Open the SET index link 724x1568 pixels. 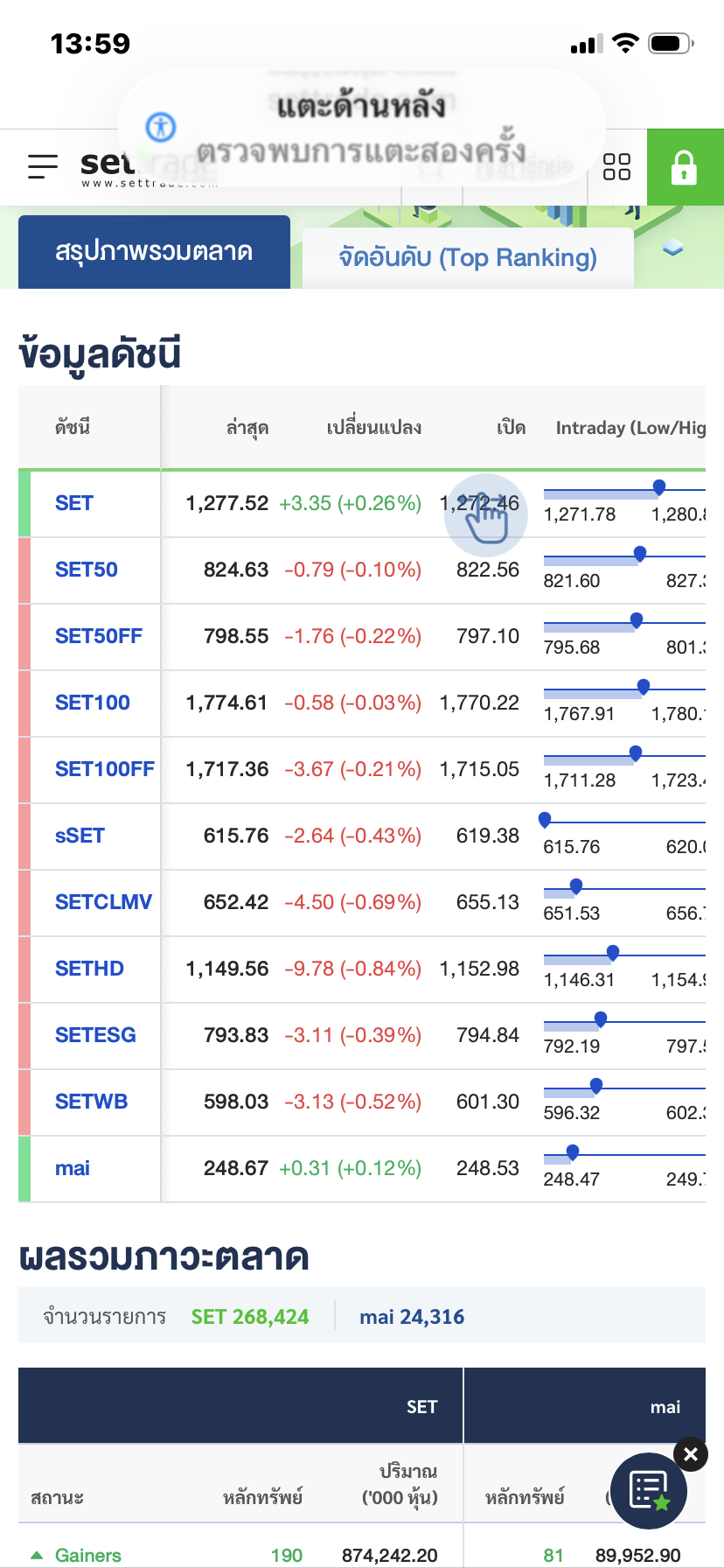74,503
